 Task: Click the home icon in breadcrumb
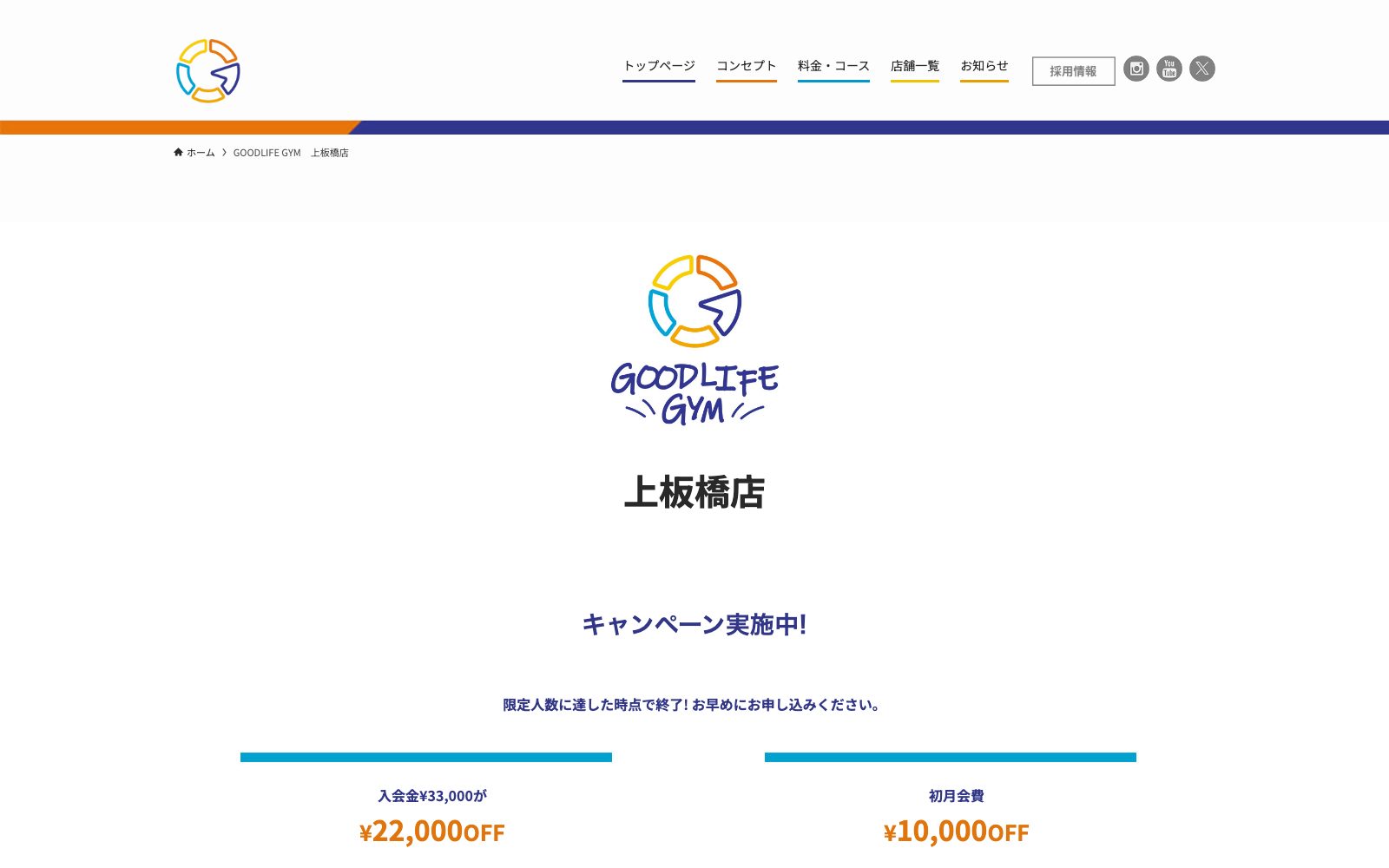[x=178, y=152]
